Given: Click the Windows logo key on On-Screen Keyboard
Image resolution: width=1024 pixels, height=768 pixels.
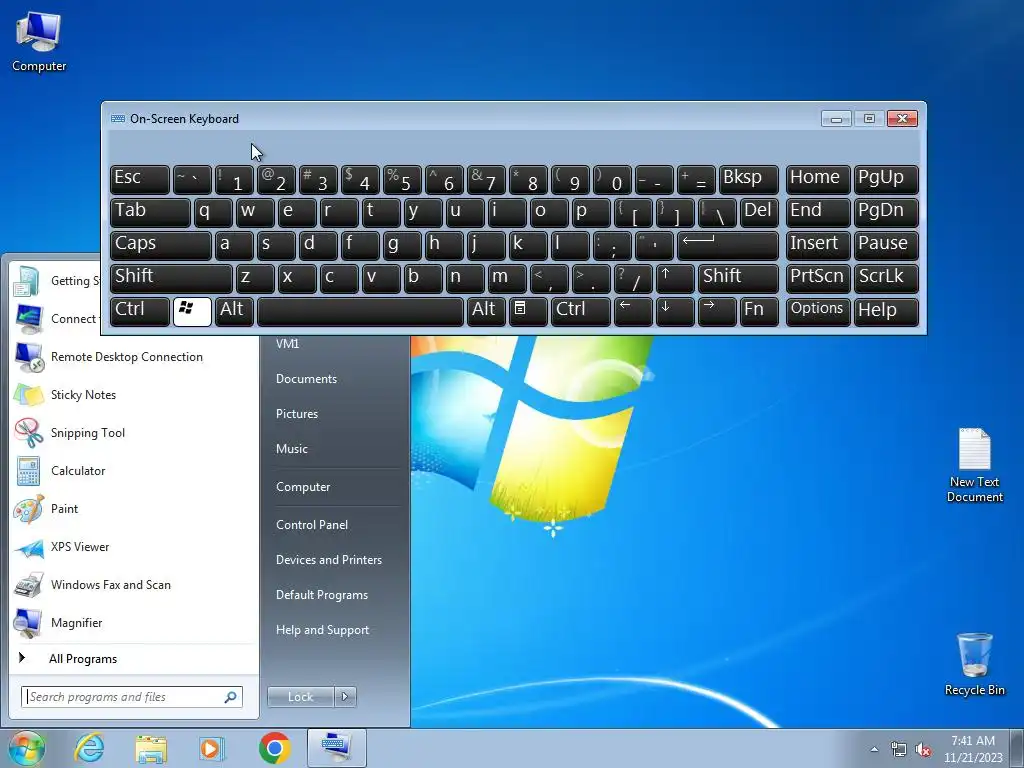Looking at the screenshot, I should pyautogui.click(x=192, y=311).
